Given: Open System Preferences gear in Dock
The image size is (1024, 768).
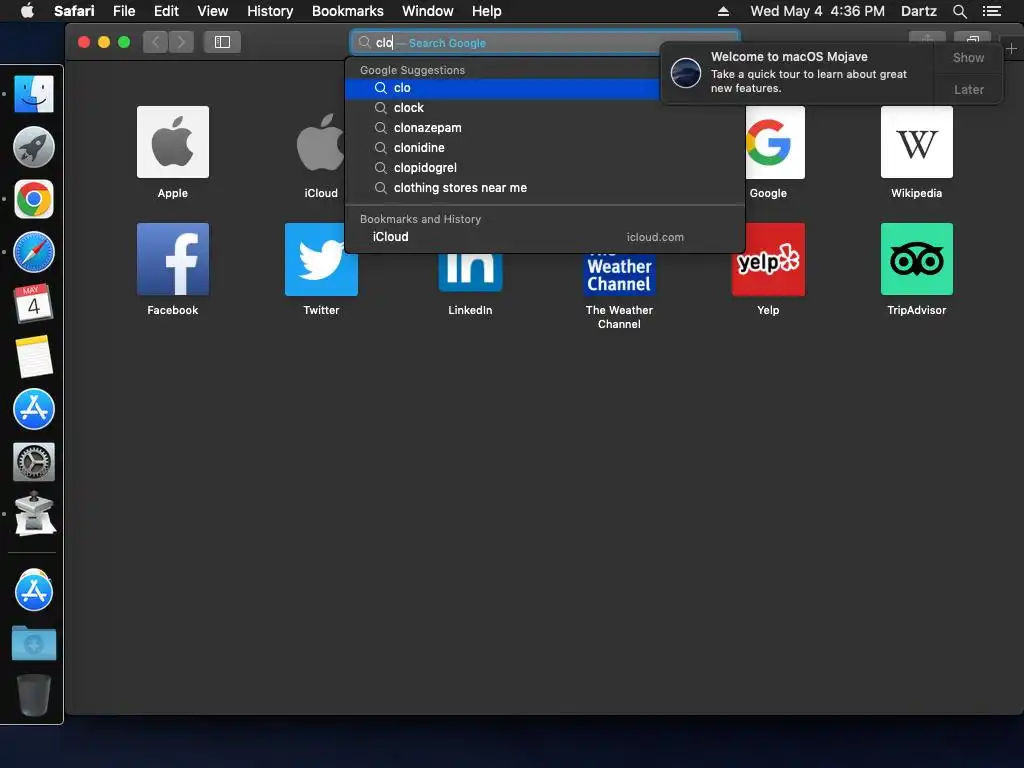Looking at the screenshot, I should (33, 462).
